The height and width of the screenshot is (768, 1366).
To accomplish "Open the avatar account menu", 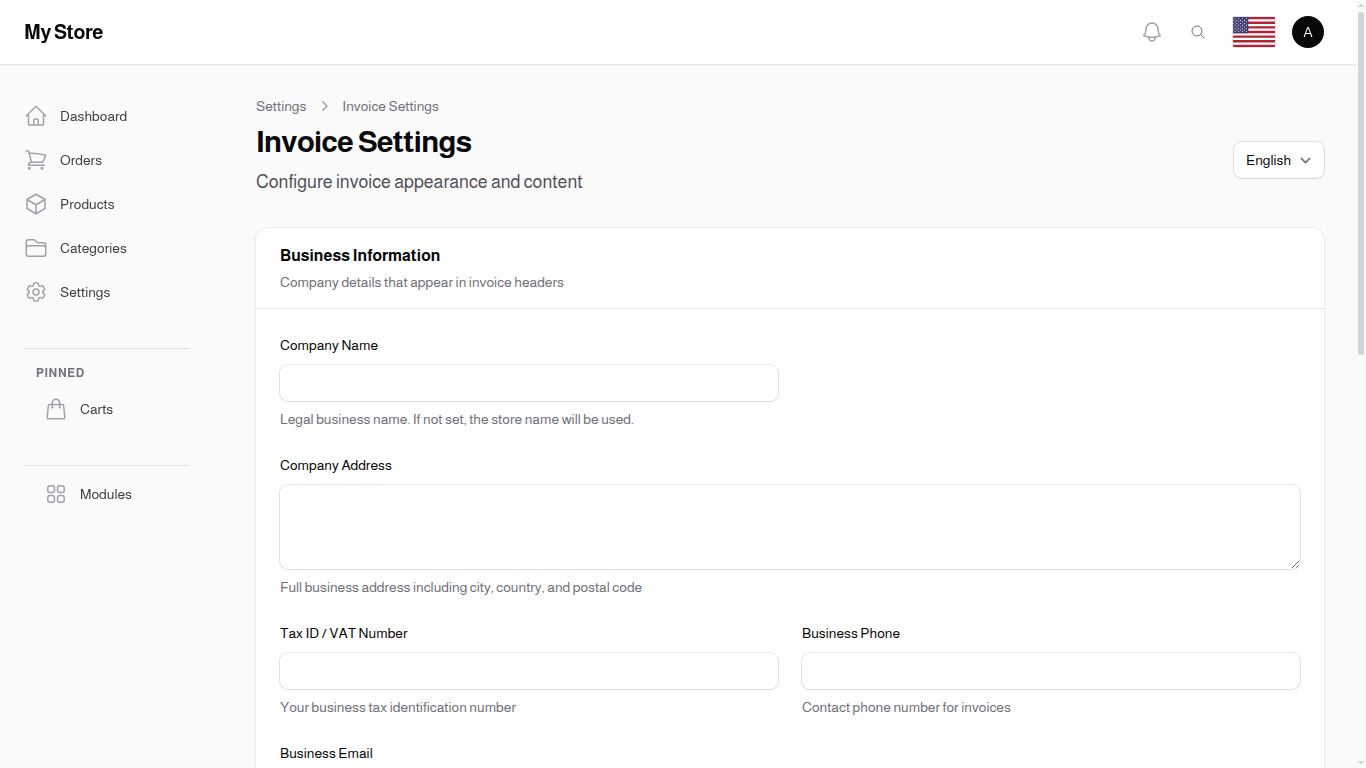I will point(1308,31).
